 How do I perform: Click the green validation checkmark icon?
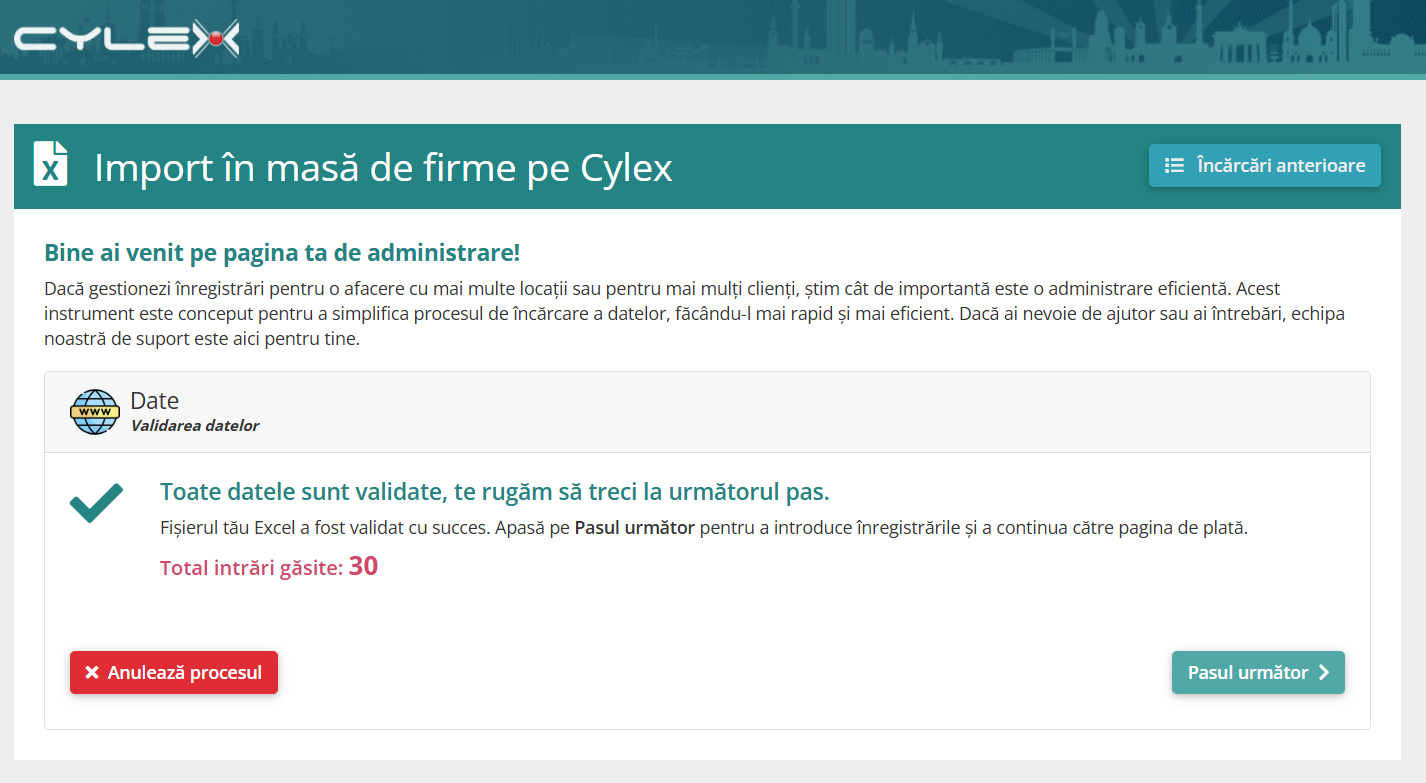tap(97, 502)
